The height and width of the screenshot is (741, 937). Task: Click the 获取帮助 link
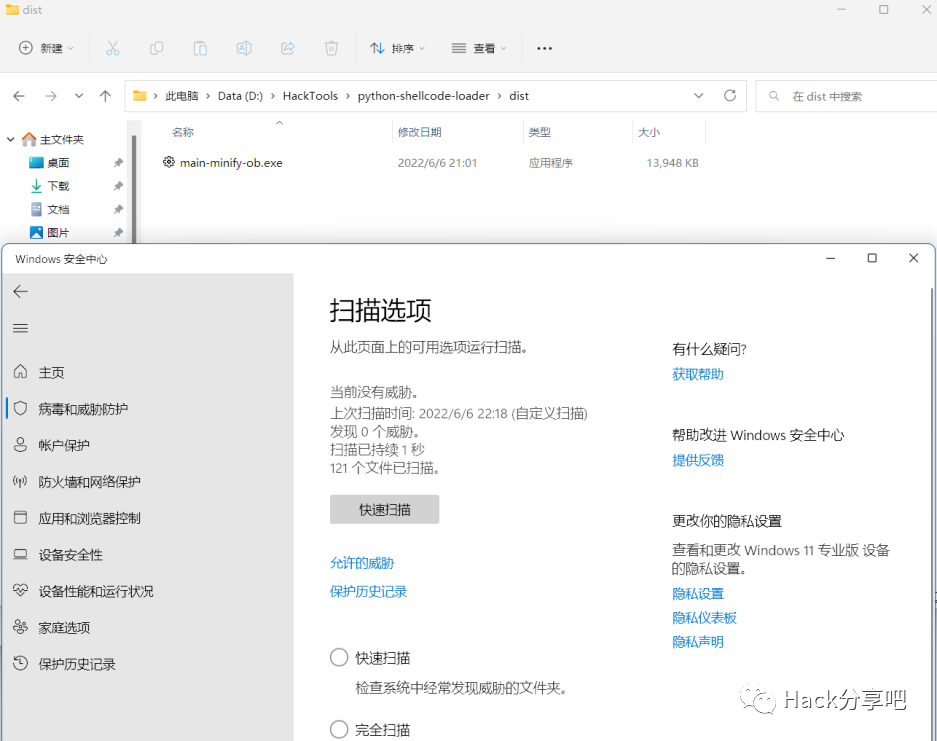697,374
